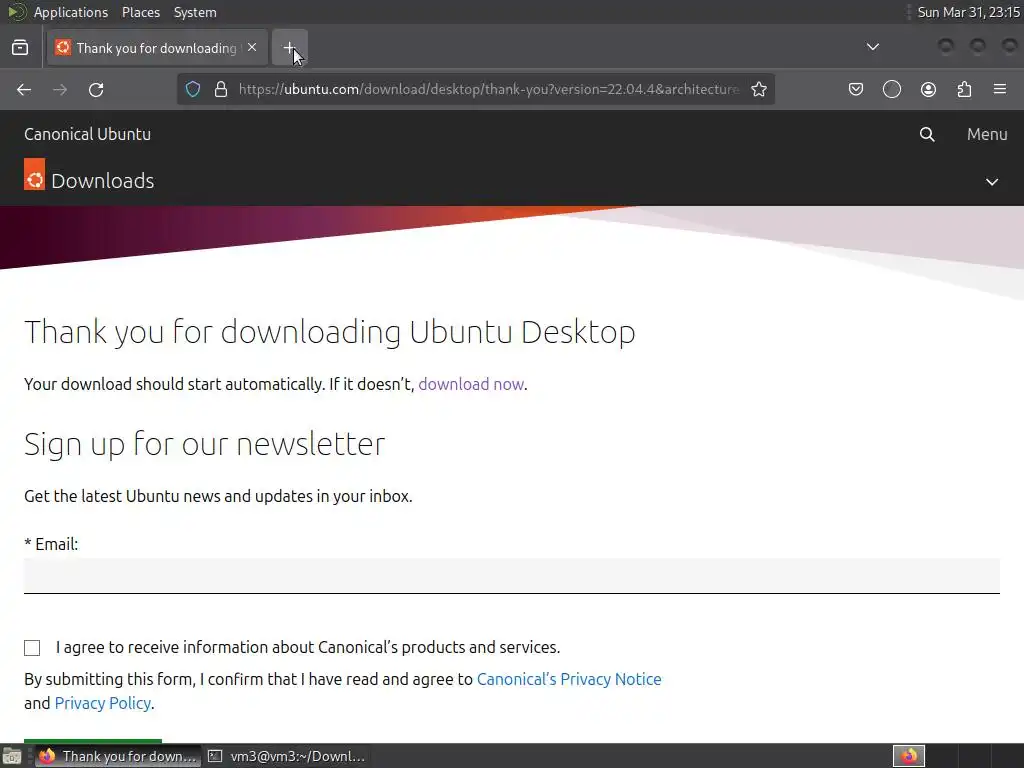Go back to the previous page
Viewport: 1024px width, 768px height.
(x=24, y=89)
